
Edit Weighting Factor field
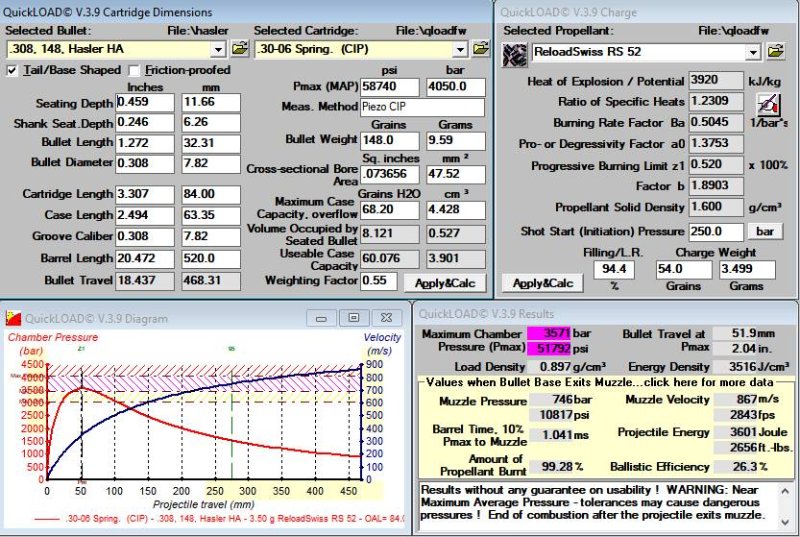[x=378, y=281]
